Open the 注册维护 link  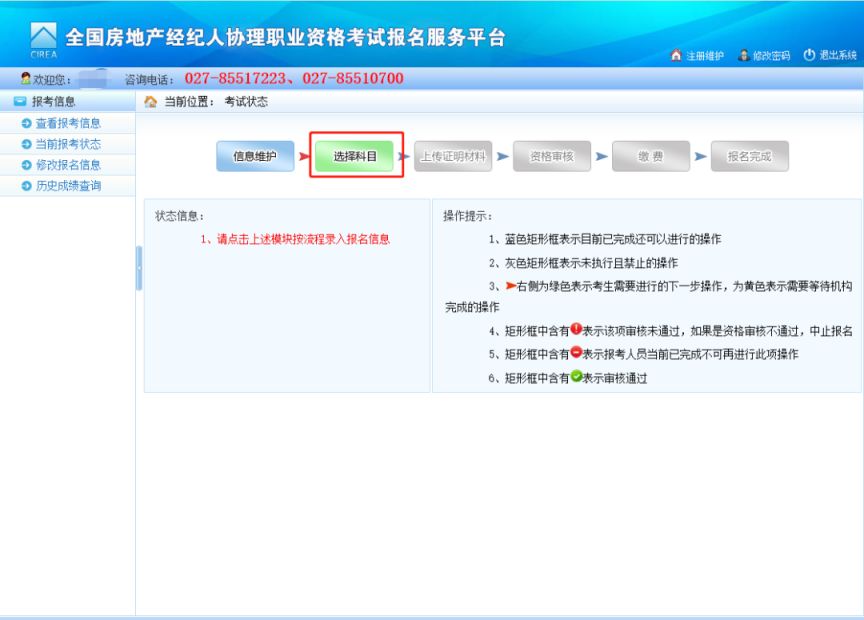[705, 56]
